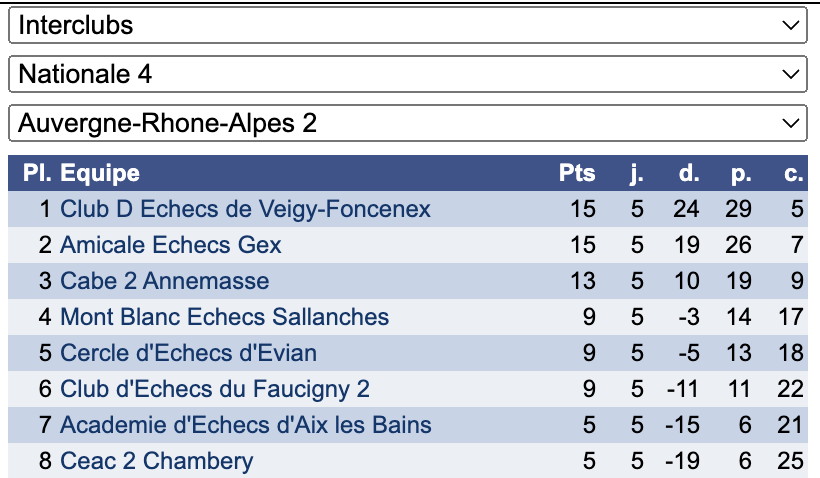Viewport: 820px width, 478px height.
Task: Open the Auvergne-Rhone-Alpes 2 group dropdown
Action: point(408,123)
